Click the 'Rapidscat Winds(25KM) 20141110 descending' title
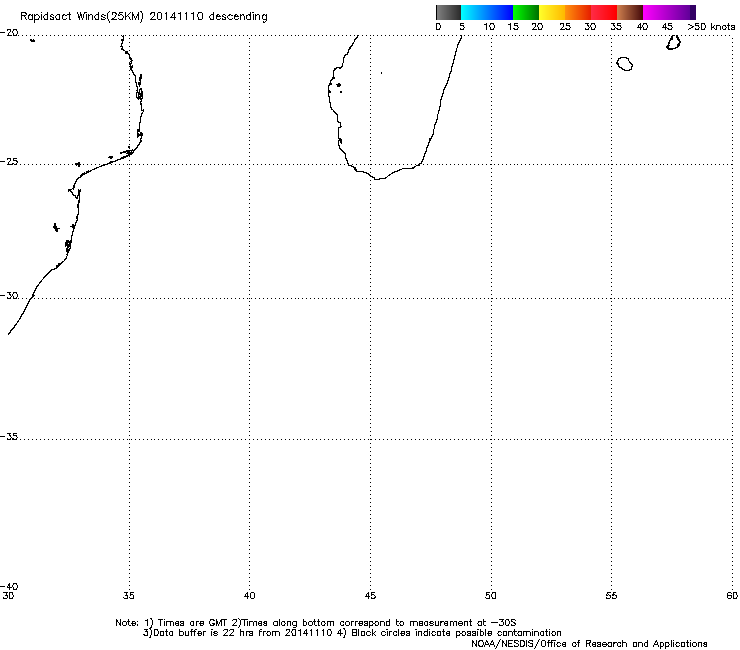Viewport: 740px width, 650px height. click(143, 17)
